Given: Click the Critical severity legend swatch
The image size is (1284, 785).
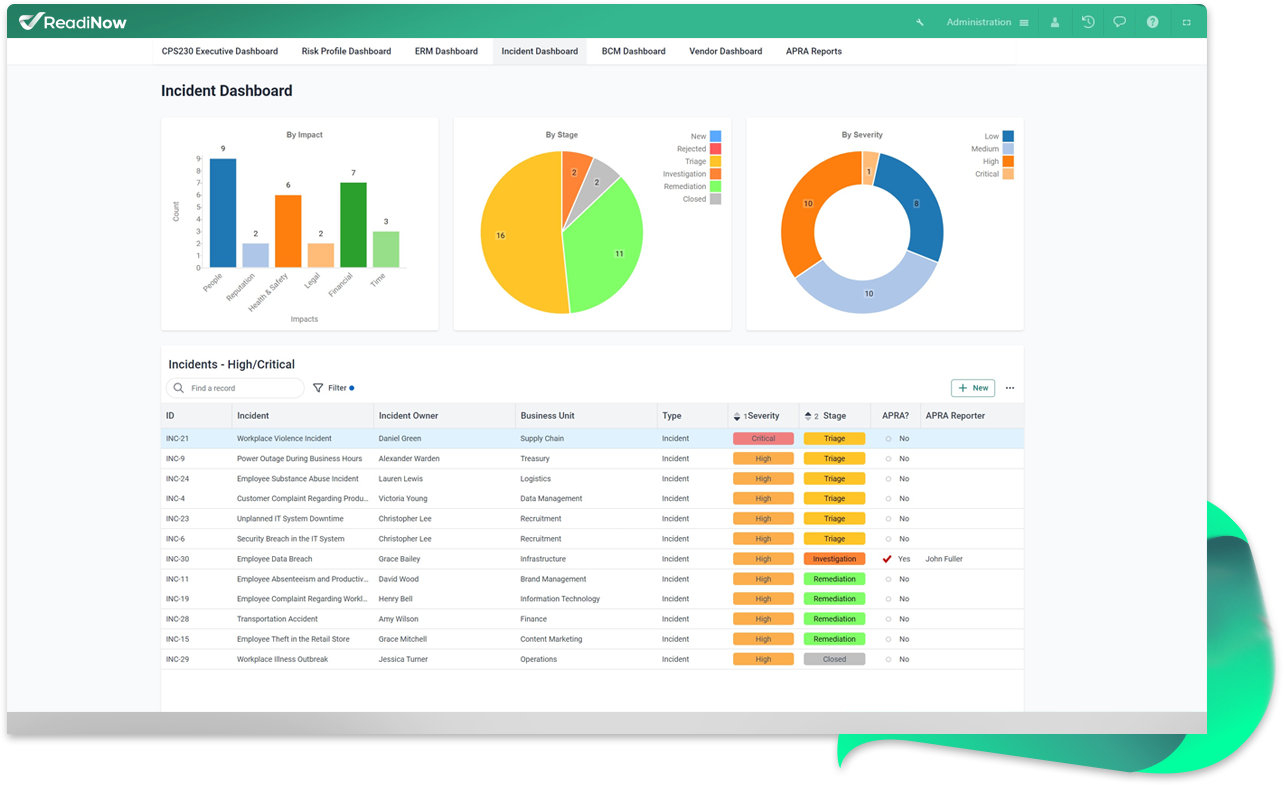Looking at the screenshot, I should [1008, 174].
